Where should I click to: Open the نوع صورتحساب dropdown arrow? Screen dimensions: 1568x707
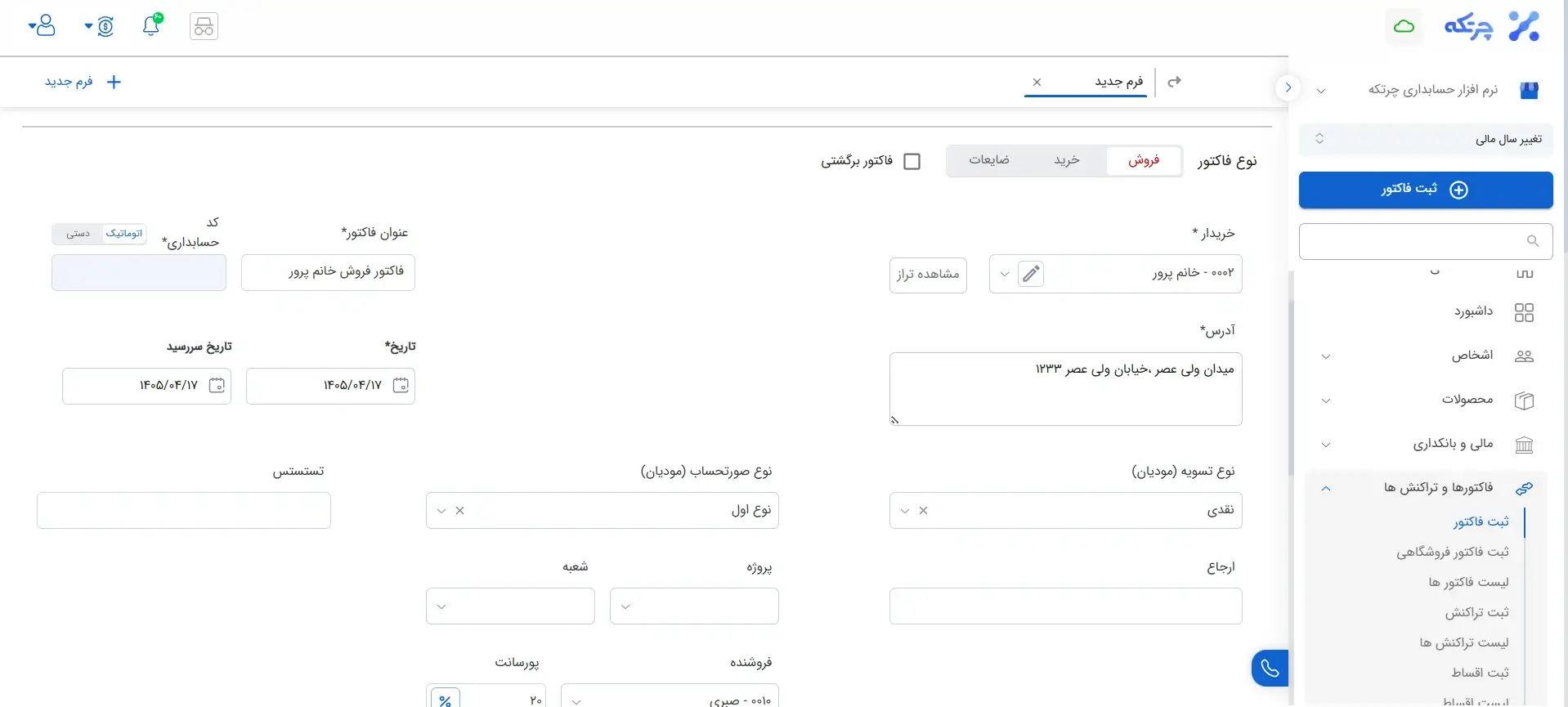441,510
